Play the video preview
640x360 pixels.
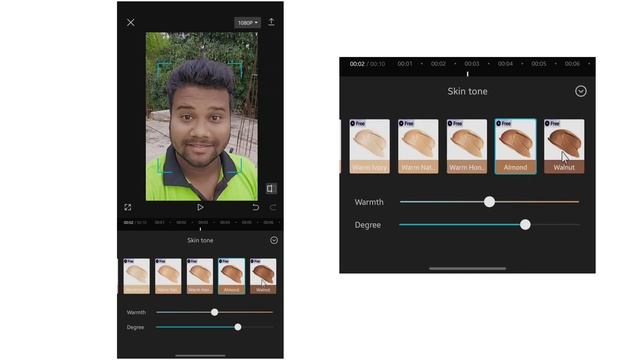pos(200,207)
